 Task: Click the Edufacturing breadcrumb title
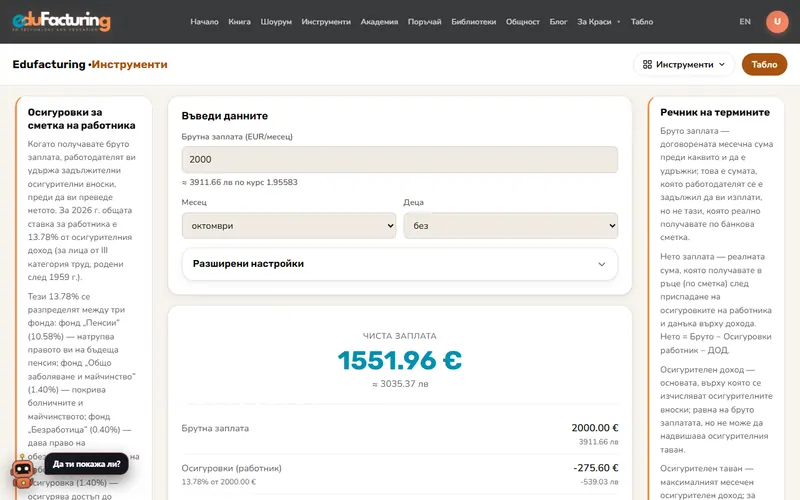click(49, 64)
